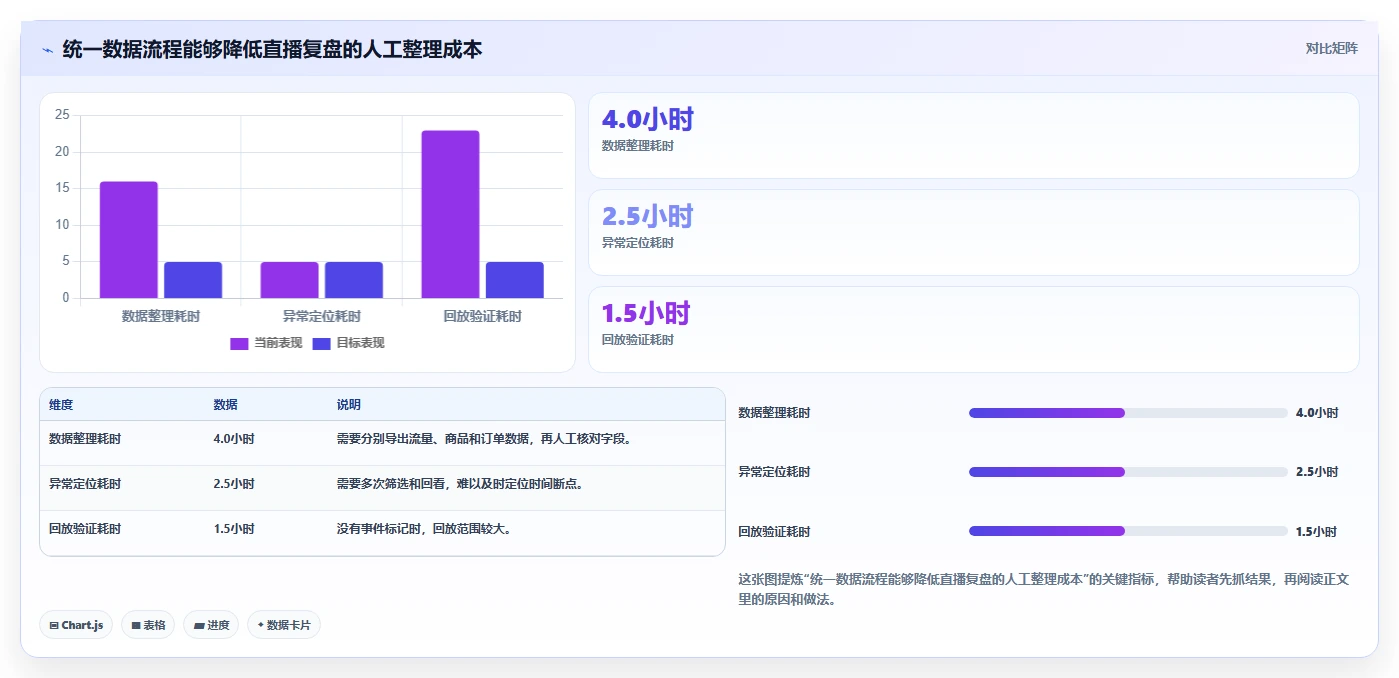The image size is (1399, 678).
Task: Click the Chart.js tag chip
Action: click(76, 625)
